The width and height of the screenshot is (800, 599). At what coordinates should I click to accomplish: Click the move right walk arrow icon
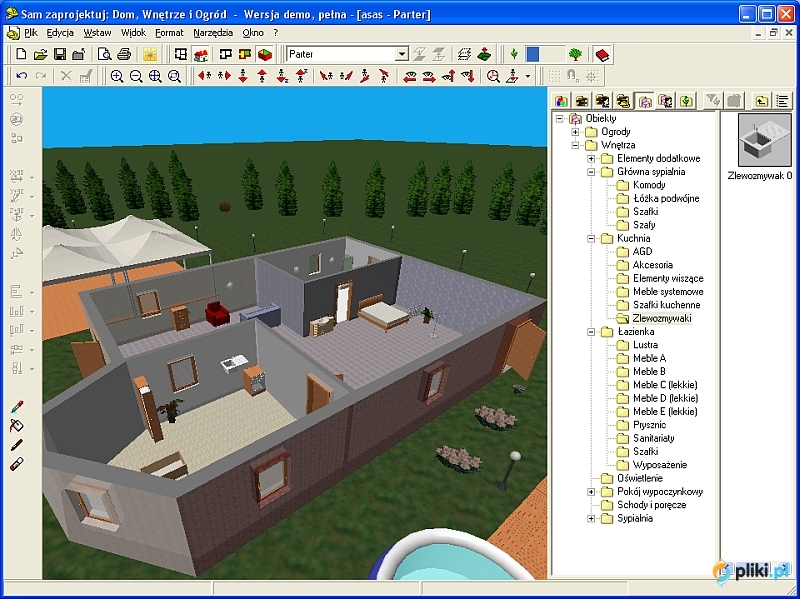[224, 76]
